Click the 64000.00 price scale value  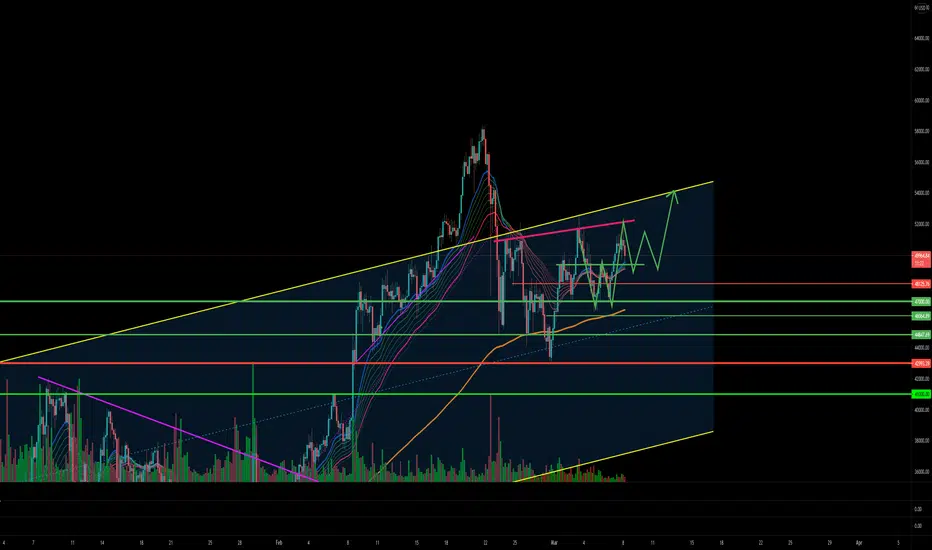tap(921, 39)
